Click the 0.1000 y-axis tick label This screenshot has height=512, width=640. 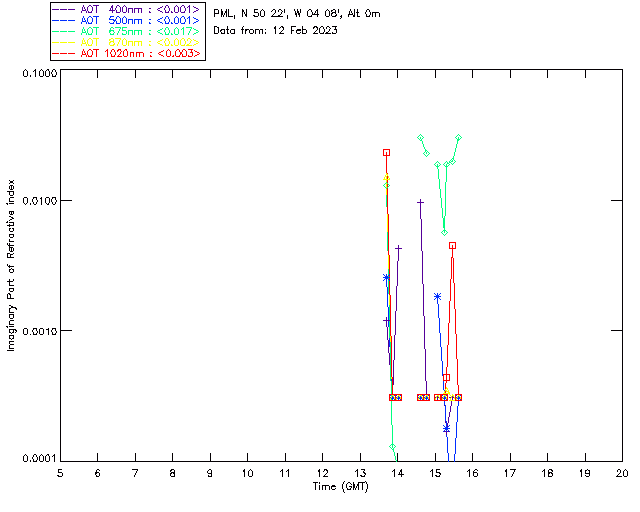click(x=39, y=73)
